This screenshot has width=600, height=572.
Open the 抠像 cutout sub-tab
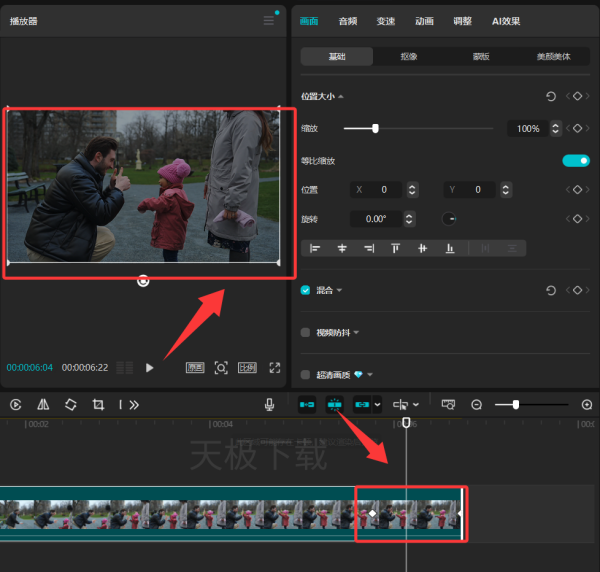(409, 57)
